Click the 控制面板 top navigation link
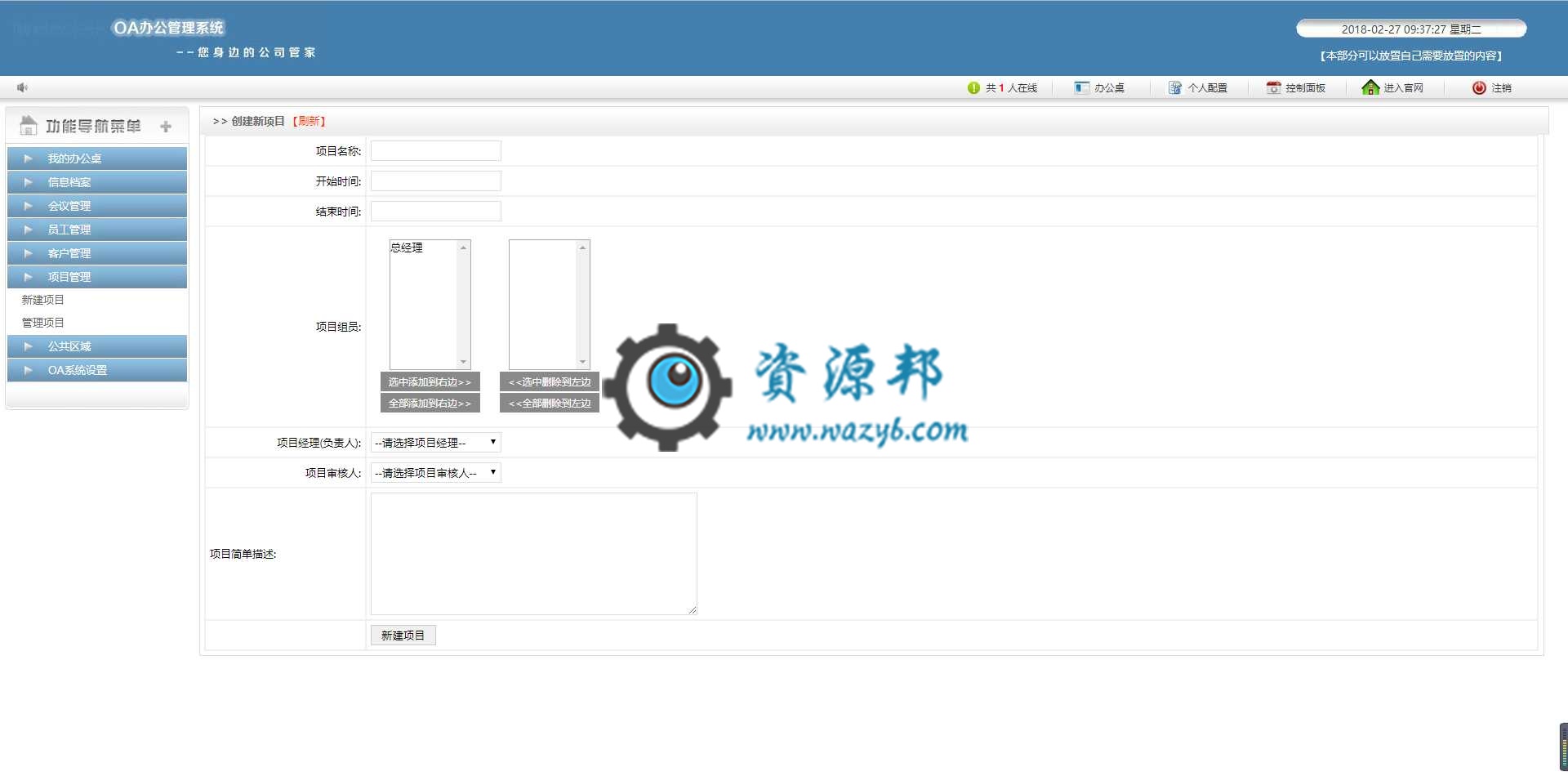The image size is (1568, 776). click(x=1305, y=87)
